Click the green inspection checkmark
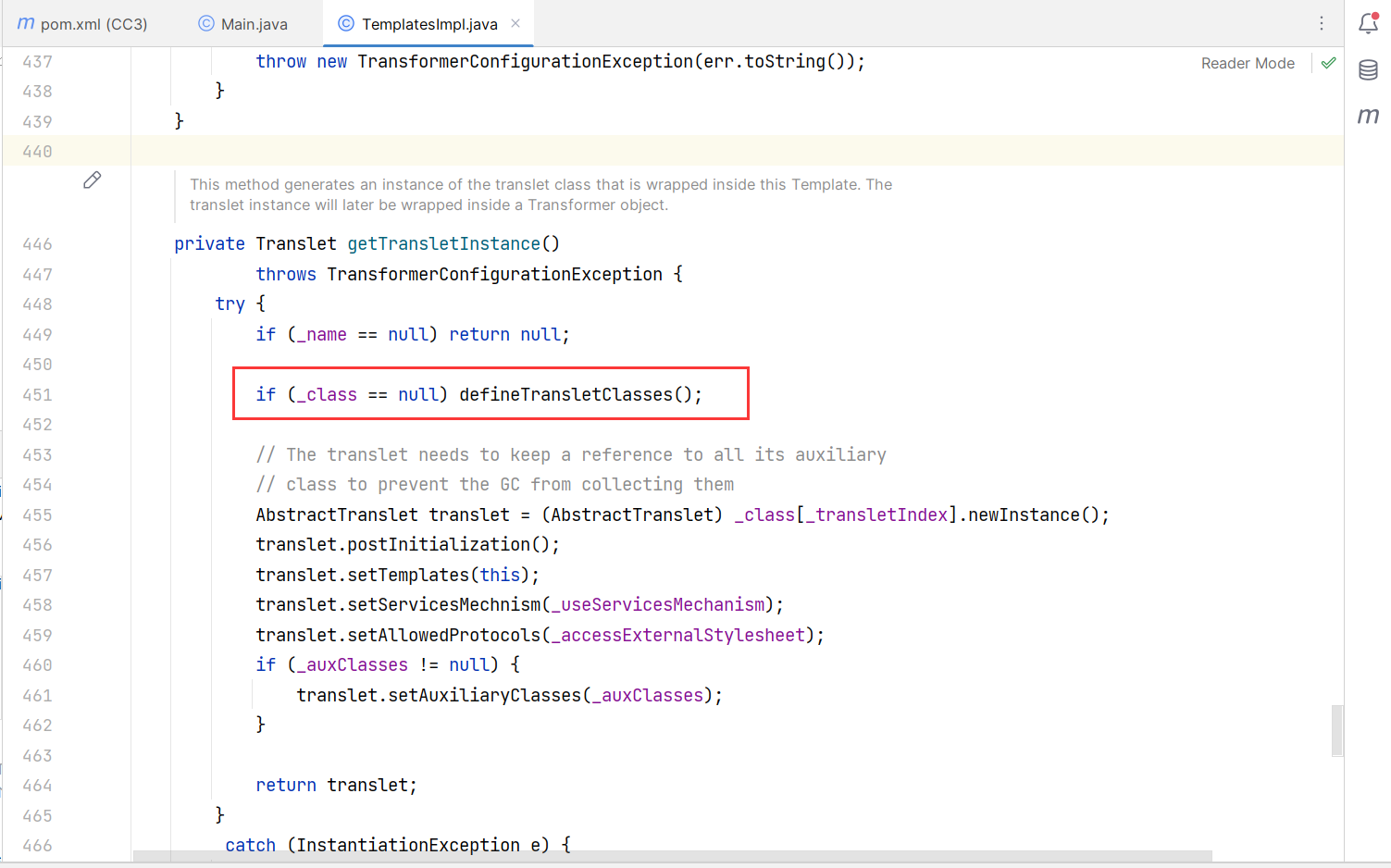1391x868 pixels. (x=1329, y=63)
